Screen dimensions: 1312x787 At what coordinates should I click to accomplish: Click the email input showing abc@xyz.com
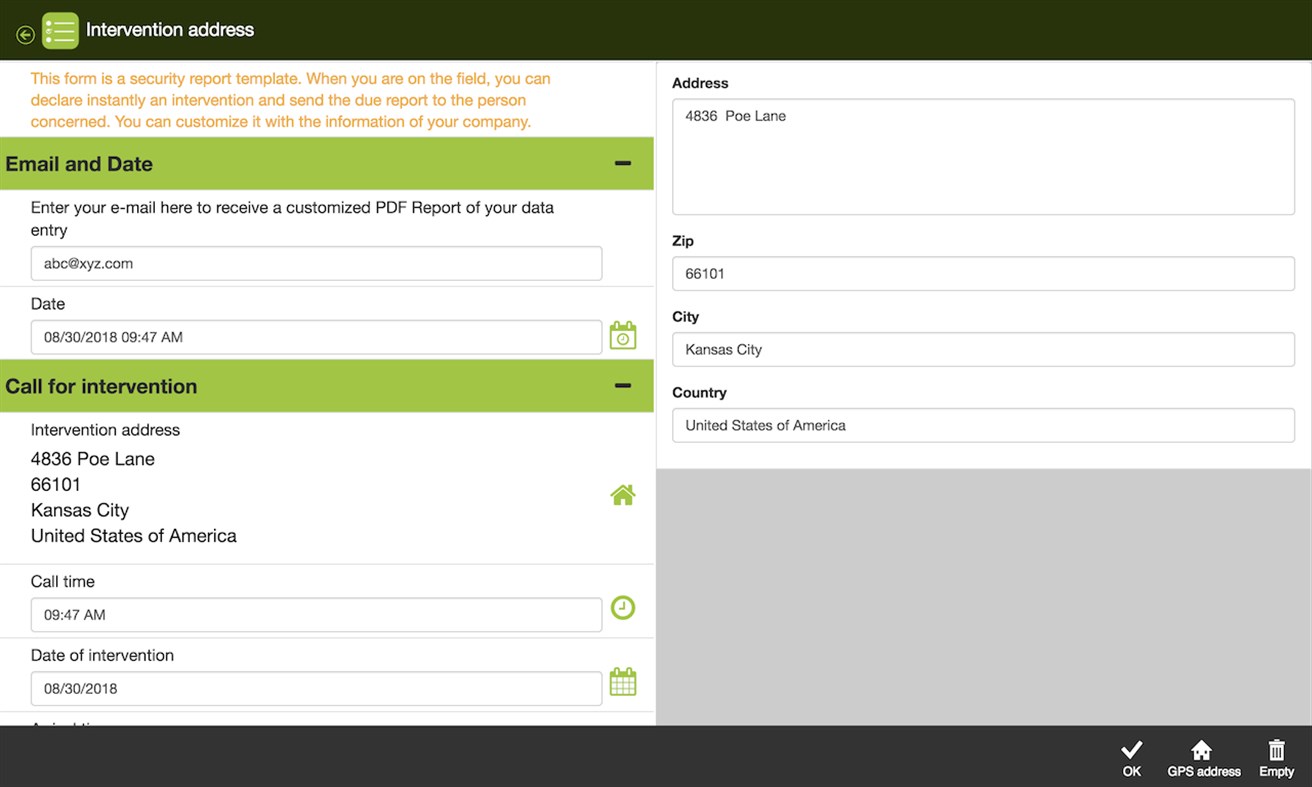(316, 263)
